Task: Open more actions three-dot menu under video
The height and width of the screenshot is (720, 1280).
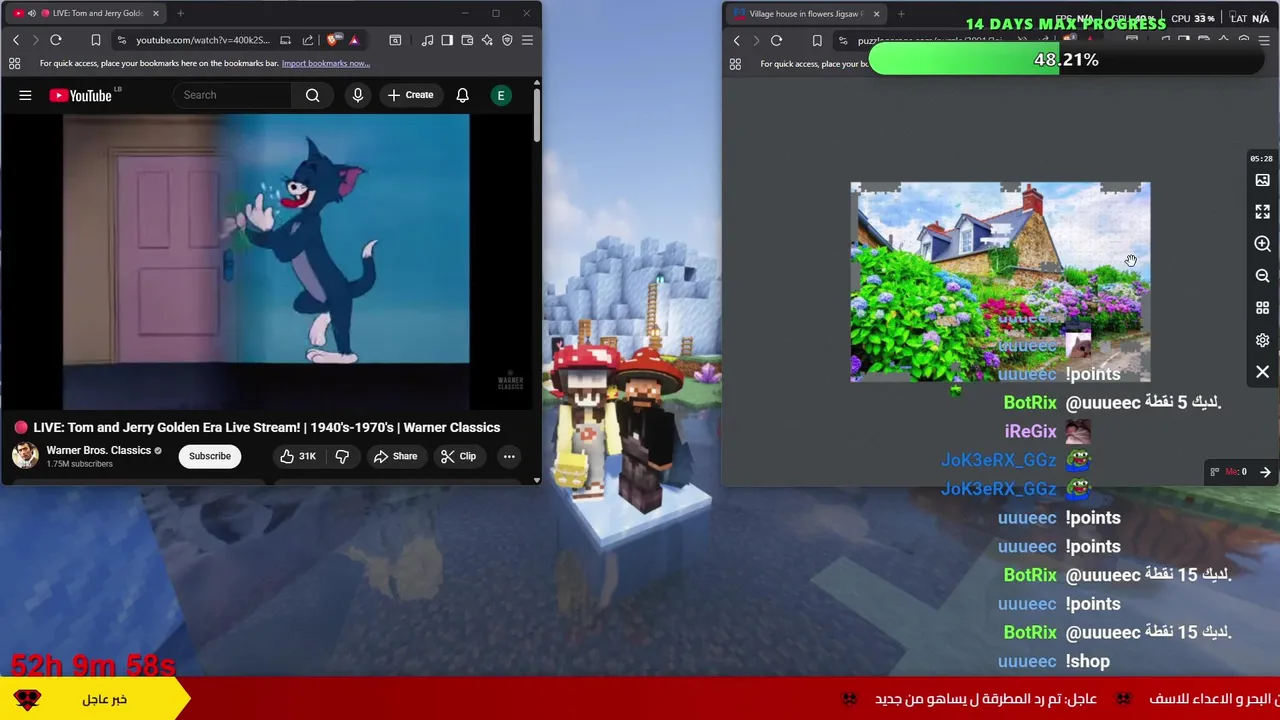Action: tap(509, 456)
